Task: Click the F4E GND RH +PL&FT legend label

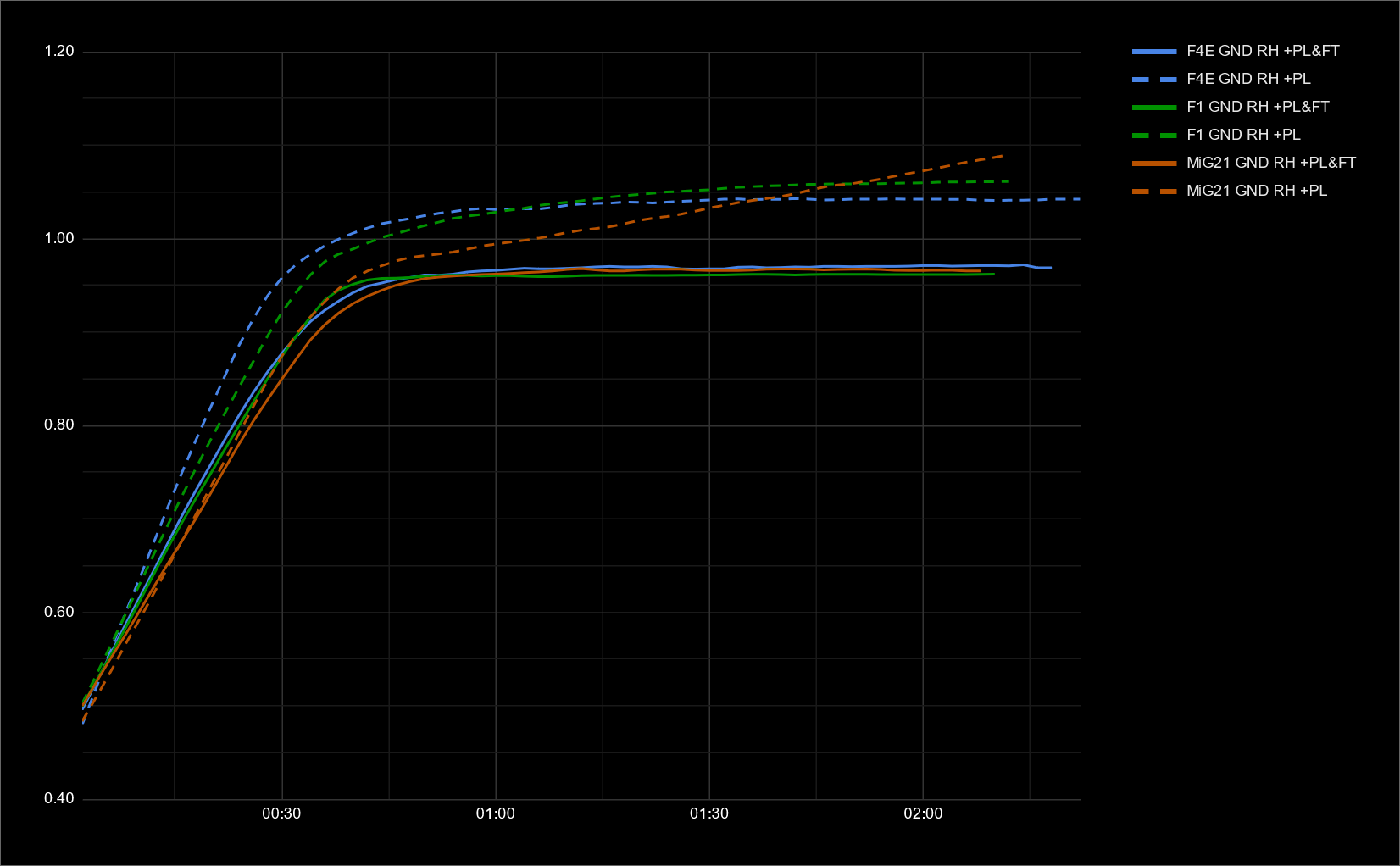Action: coord(1262,51)
